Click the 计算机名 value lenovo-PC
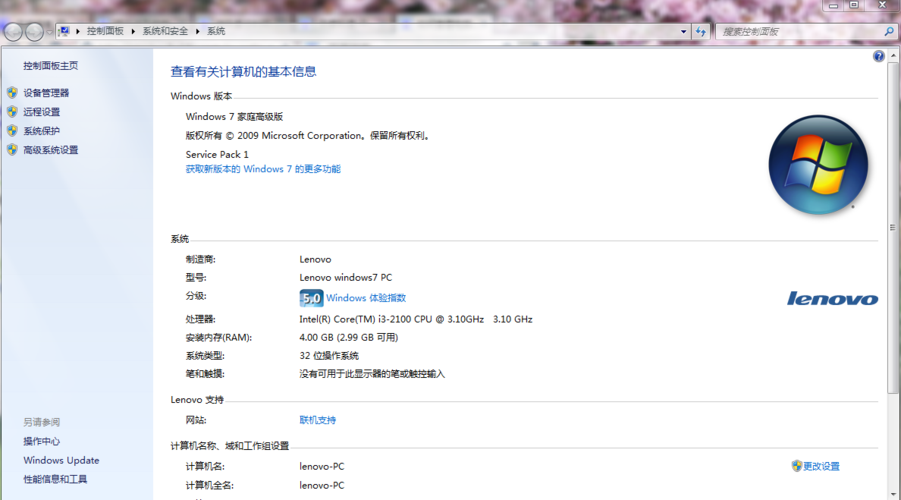The height and width of the screenshot is (500, 901). [322, 466]
